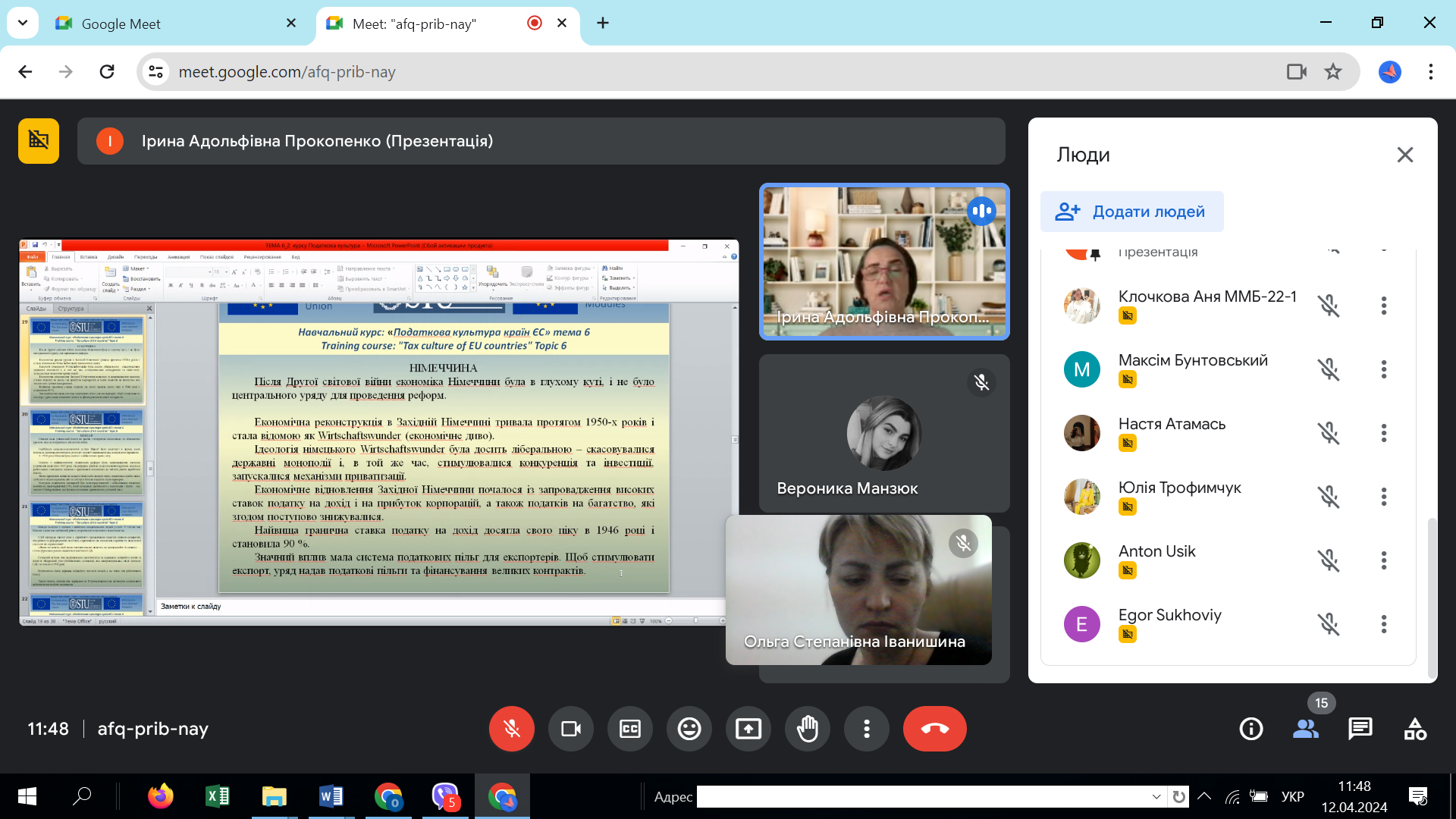
Task: Open the activities icon
Action: (1415, 729)
